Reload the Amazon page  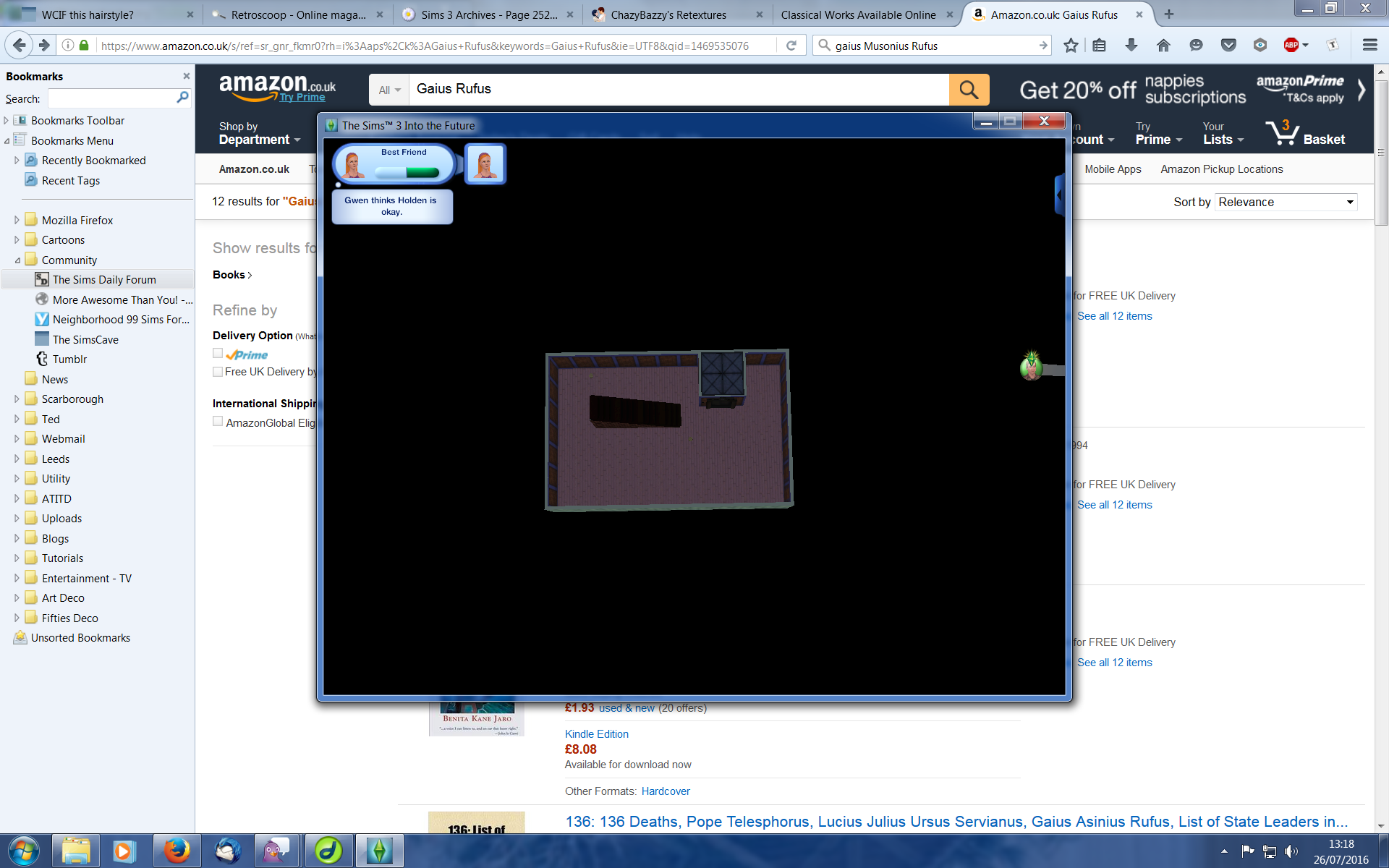pyautogui.click(x=791, y=46)
